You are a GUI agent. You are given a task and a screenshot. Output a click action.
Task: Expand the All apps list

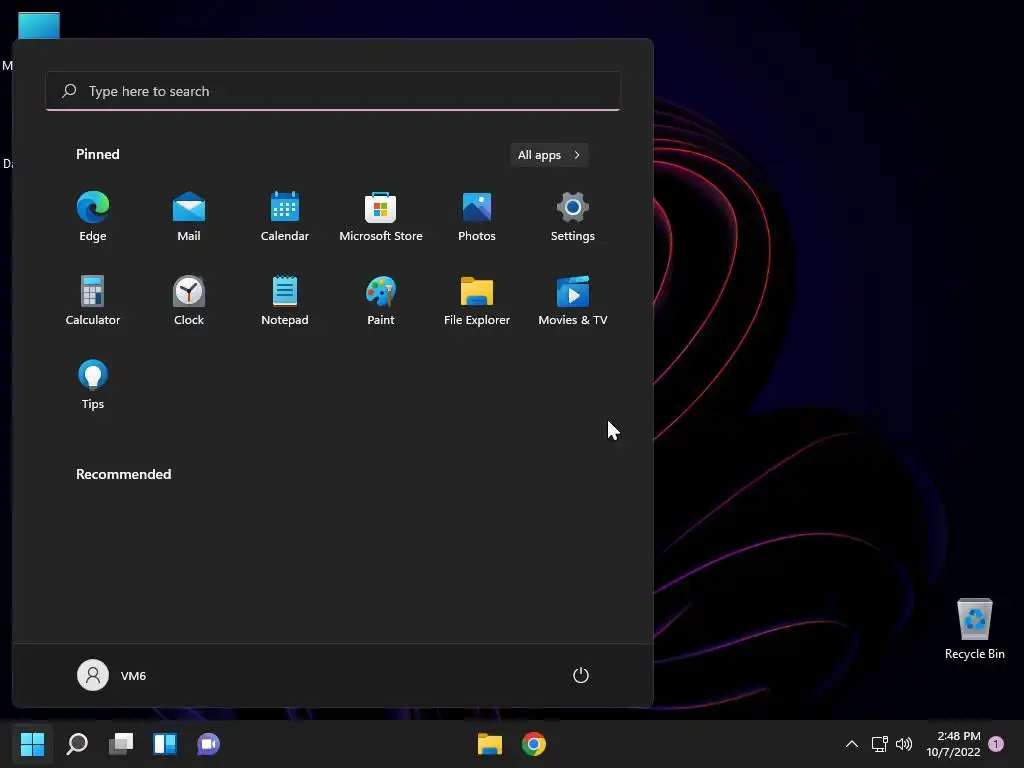(549, 155)
